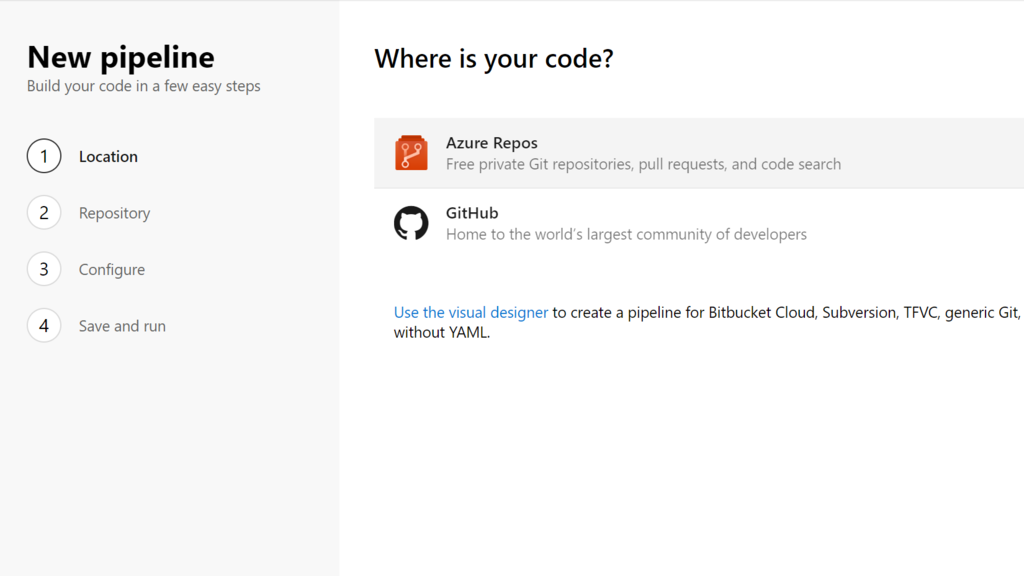The width and height of the screenshot is (1024, 576).
Task: Choose Azure Repos as code location
Action: tap(699, 153)
